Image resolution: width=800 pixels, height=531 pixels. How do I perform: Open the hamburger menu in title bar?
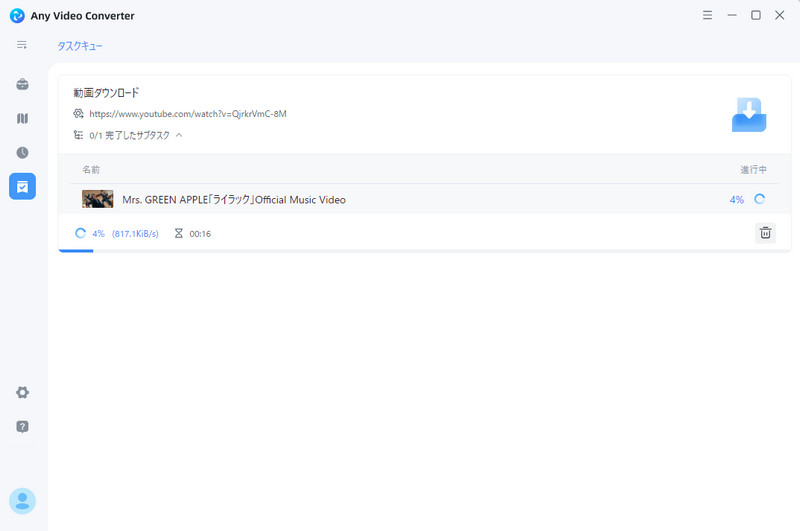tap(707, 15)
